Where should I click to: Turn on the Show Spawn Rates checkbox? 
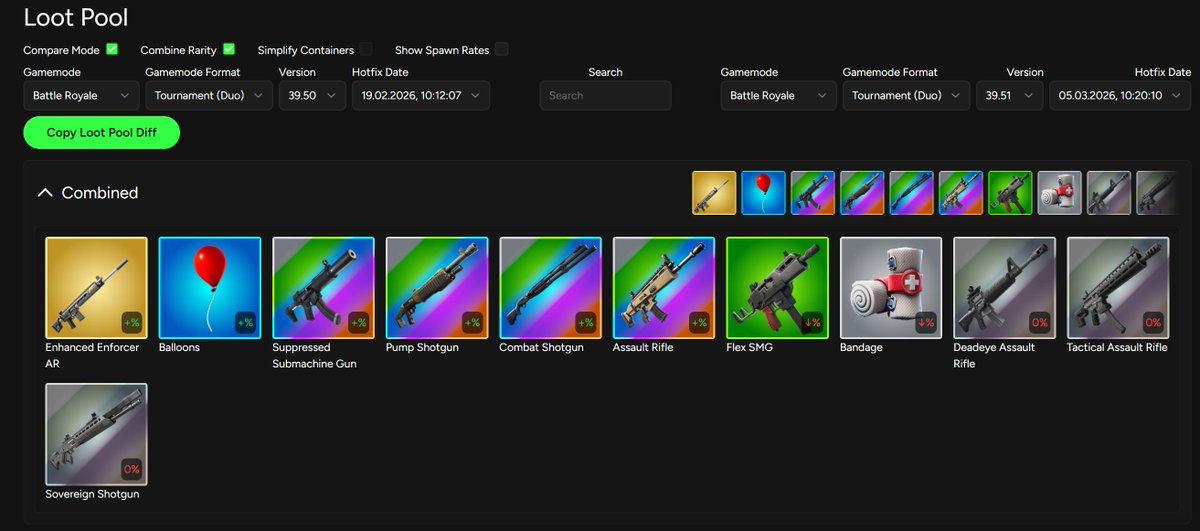(502, 49)
